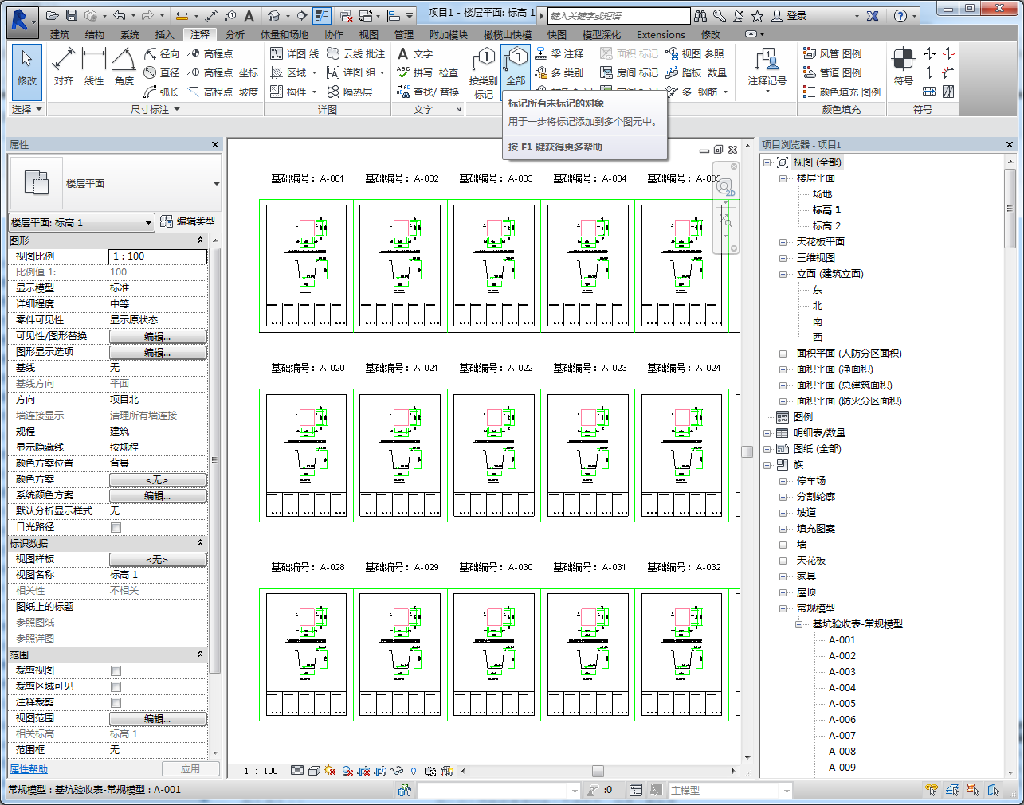The image size is (1024, 805).
Task: Toggle the 注释裁剪 annotation crop checkbox
Action: click(x=116, y=702)
